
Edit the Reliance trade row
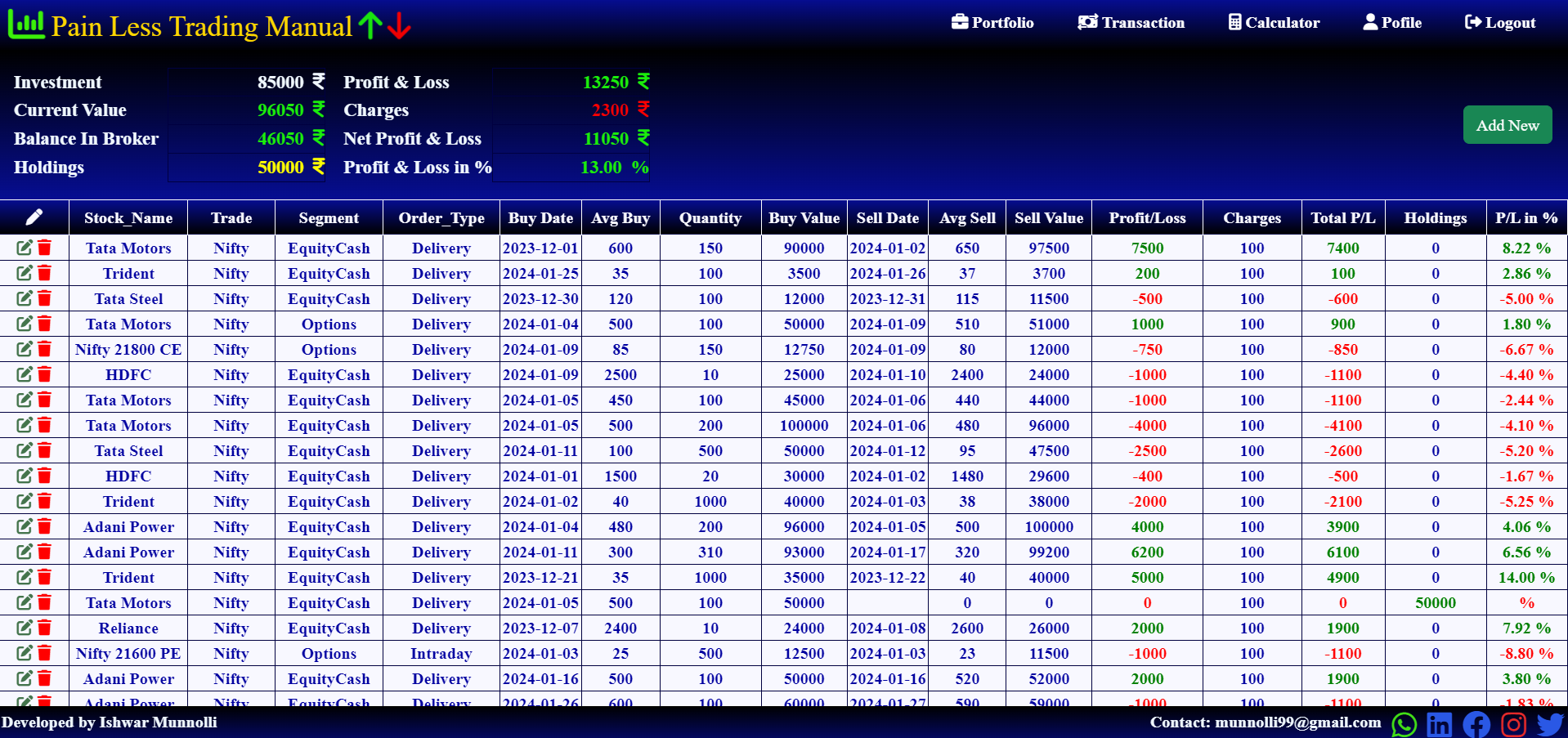click(x=25, y=628)
